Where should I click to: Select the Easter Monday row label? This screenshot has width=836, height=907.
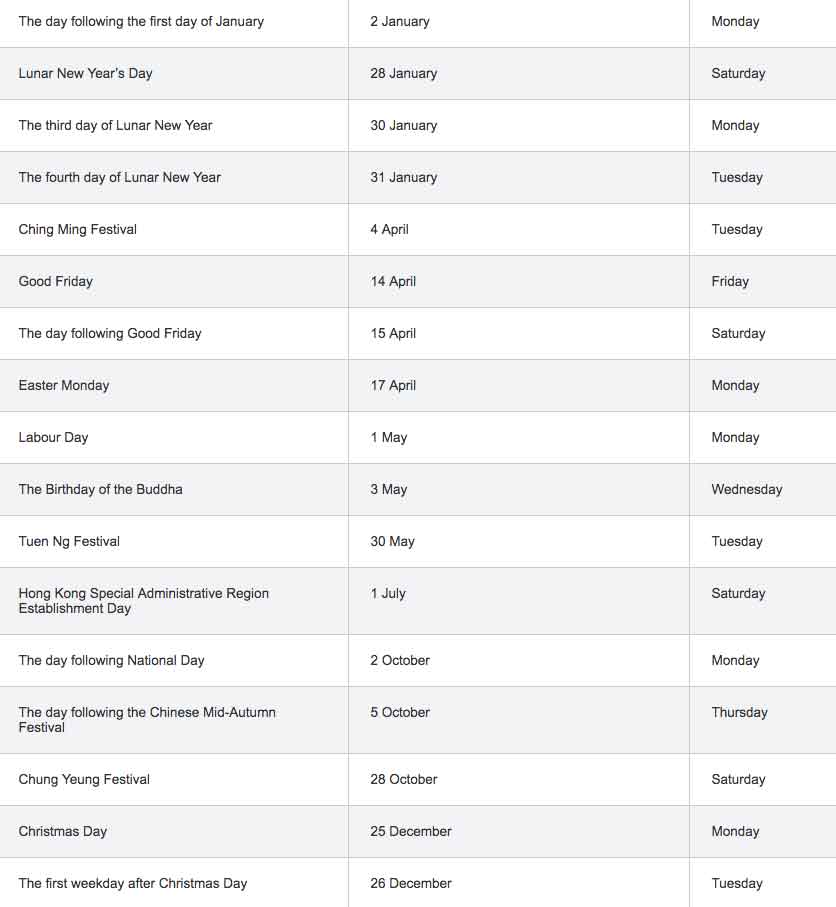pyautogui.click(x=64, y=385)
